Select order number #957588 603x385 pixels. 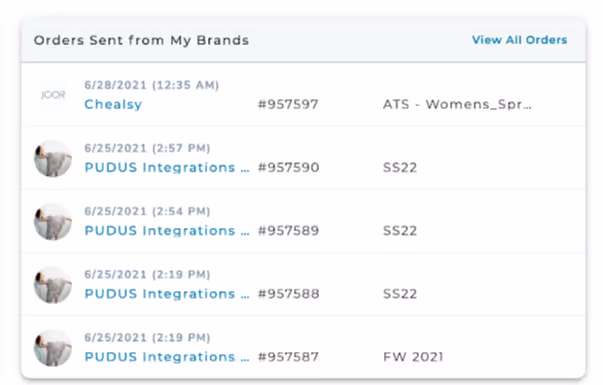click(288, 293)
